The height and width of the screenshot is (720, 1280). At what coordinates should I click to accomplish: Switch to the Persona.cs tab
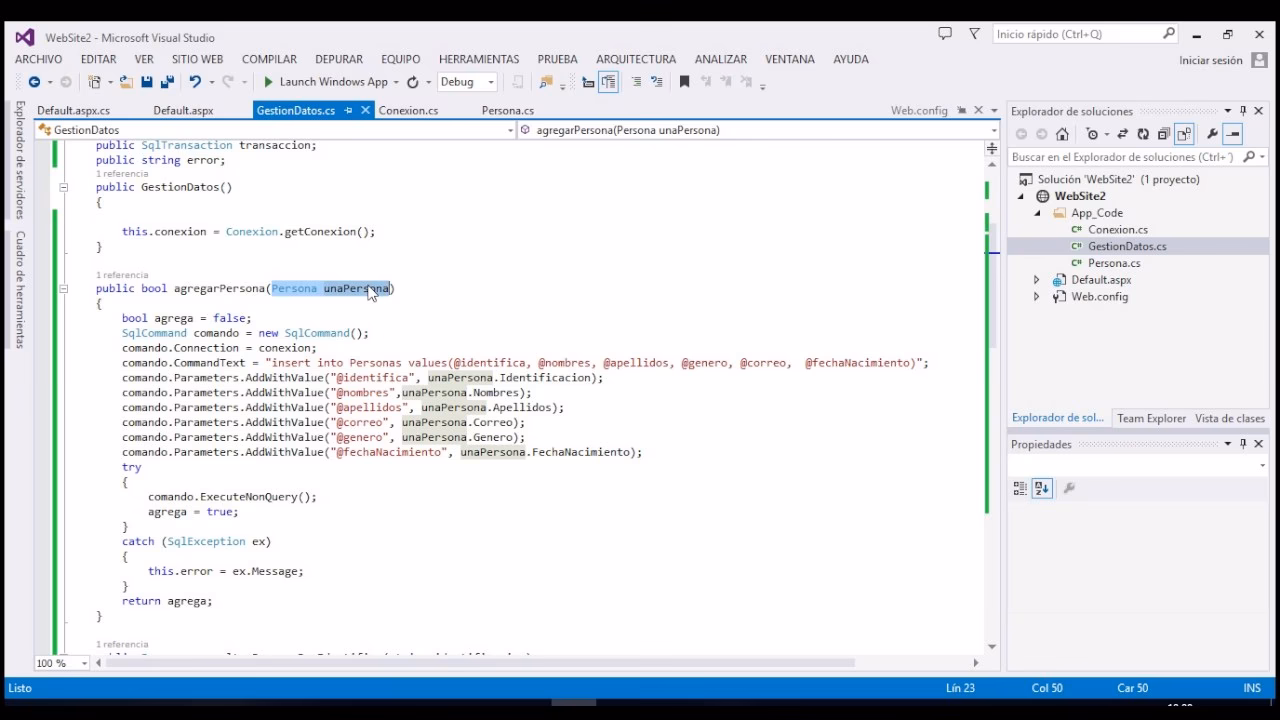pos(507,110)
